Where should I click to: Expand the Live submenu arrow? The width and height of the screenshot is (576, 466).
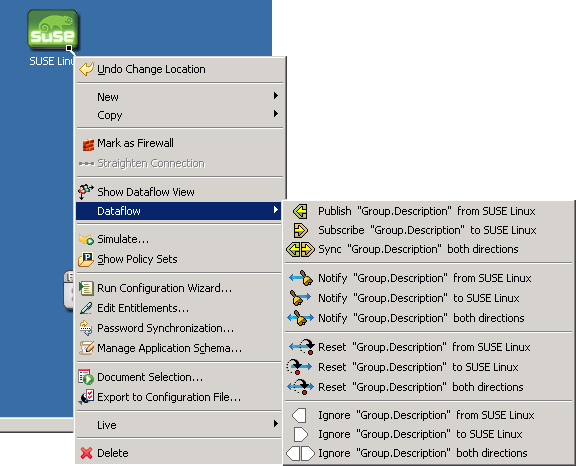coord(276,424)
